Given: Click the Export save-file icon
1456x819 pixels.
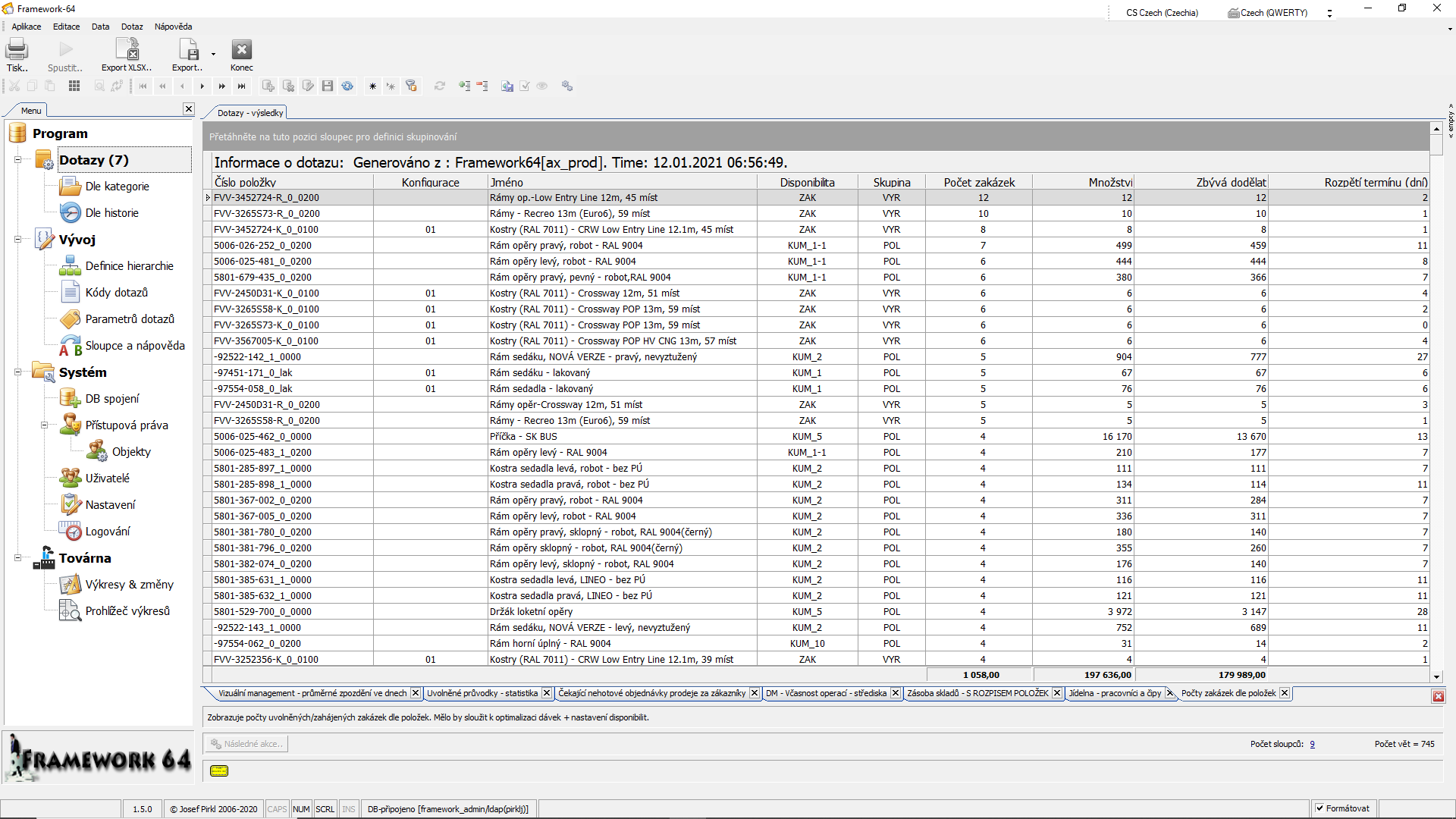Looking at the screenshot, I should [x=187, y=50].
